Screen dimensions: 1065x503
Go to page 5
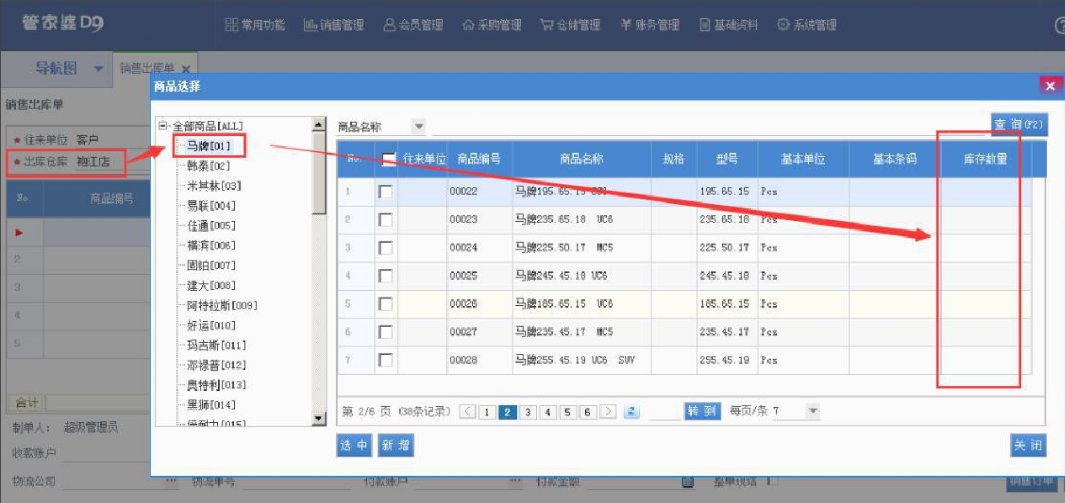(x=568, y=412)
